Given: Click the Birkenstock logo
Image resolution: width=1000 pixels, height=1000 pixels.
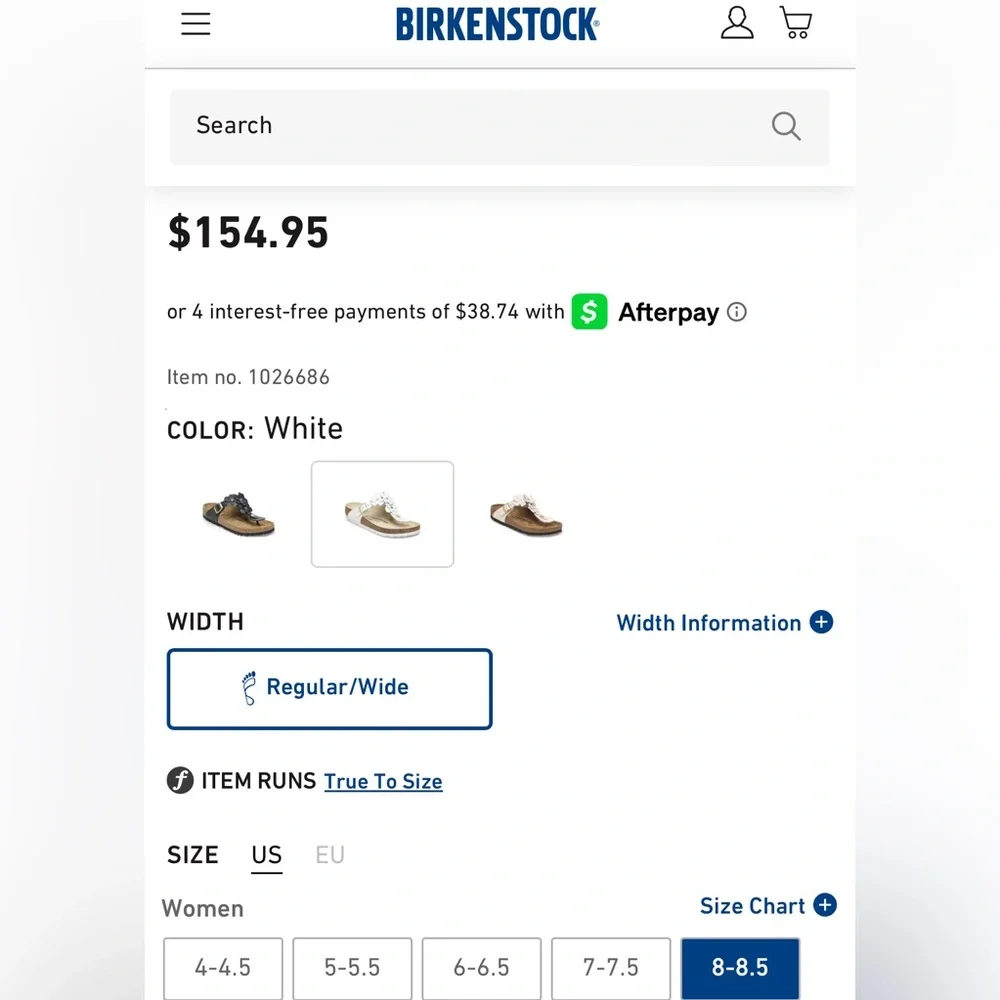Looking at the screenshot, I should tap(497, 23).
